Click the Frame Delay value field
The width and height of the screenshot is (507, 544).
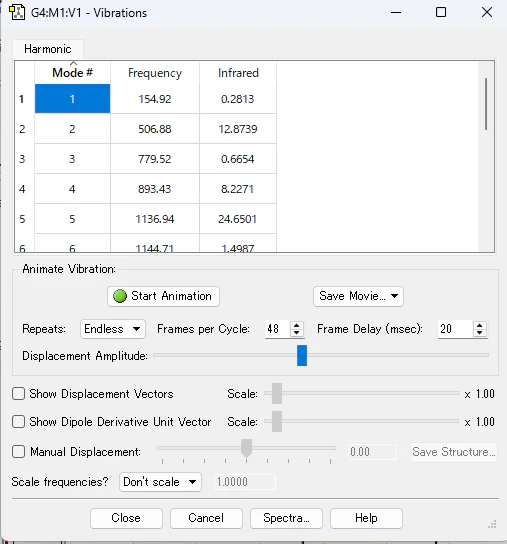pos(455,329)
